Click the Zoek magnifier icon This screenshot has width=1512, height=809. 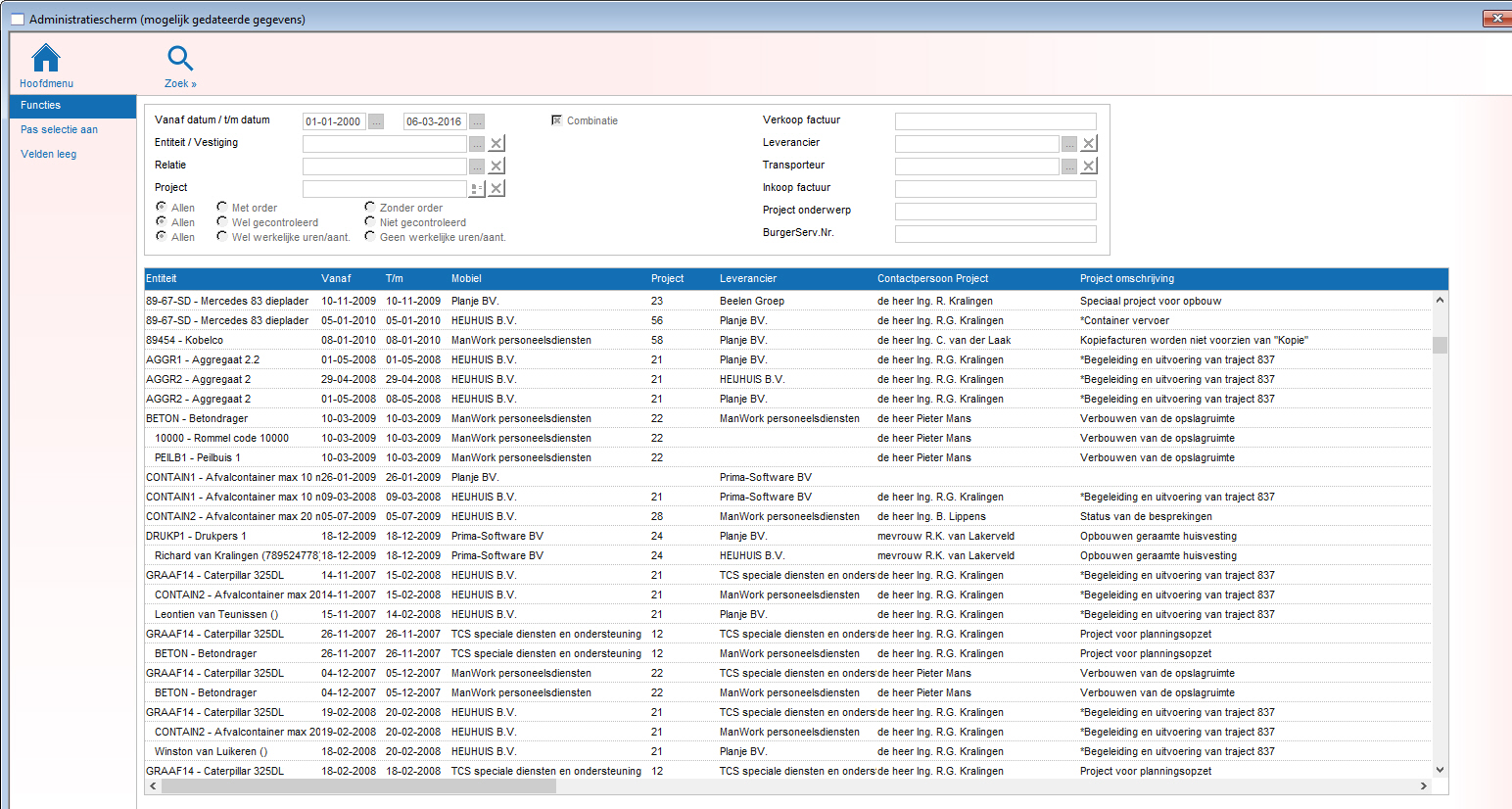click(x=180, y=59)
